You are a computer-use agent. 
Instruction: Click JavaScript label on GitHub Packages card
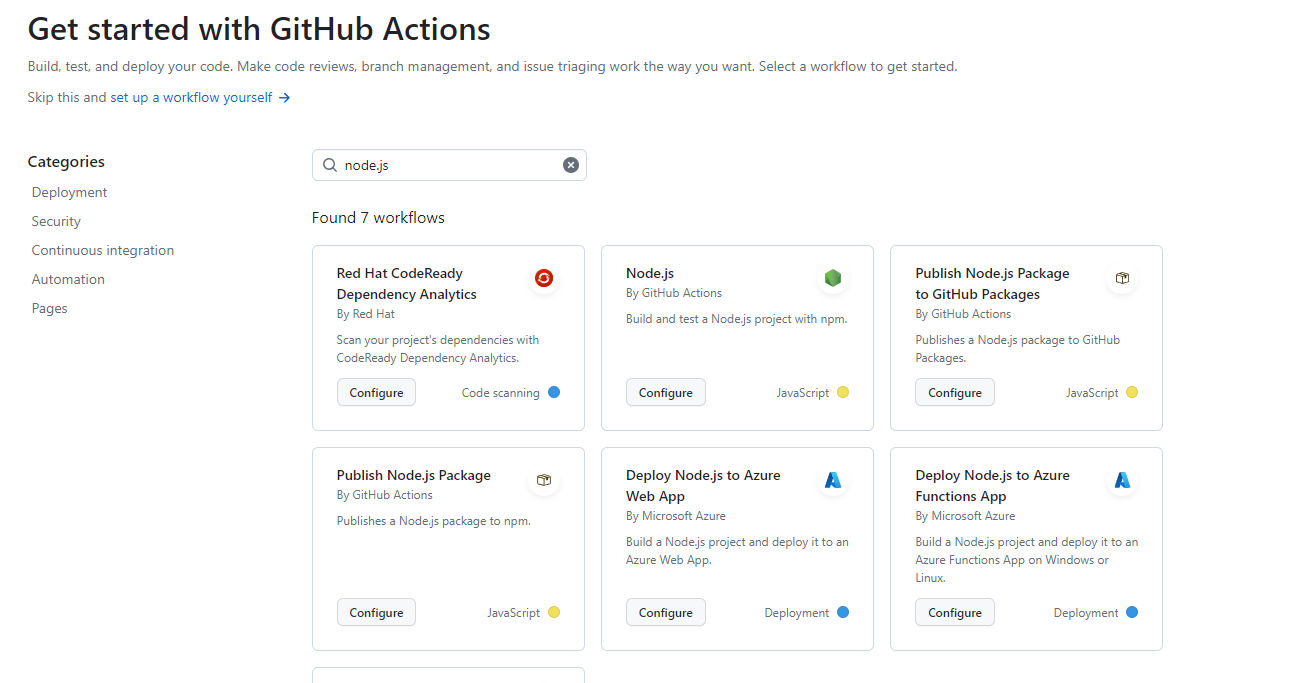(1092, 393)
